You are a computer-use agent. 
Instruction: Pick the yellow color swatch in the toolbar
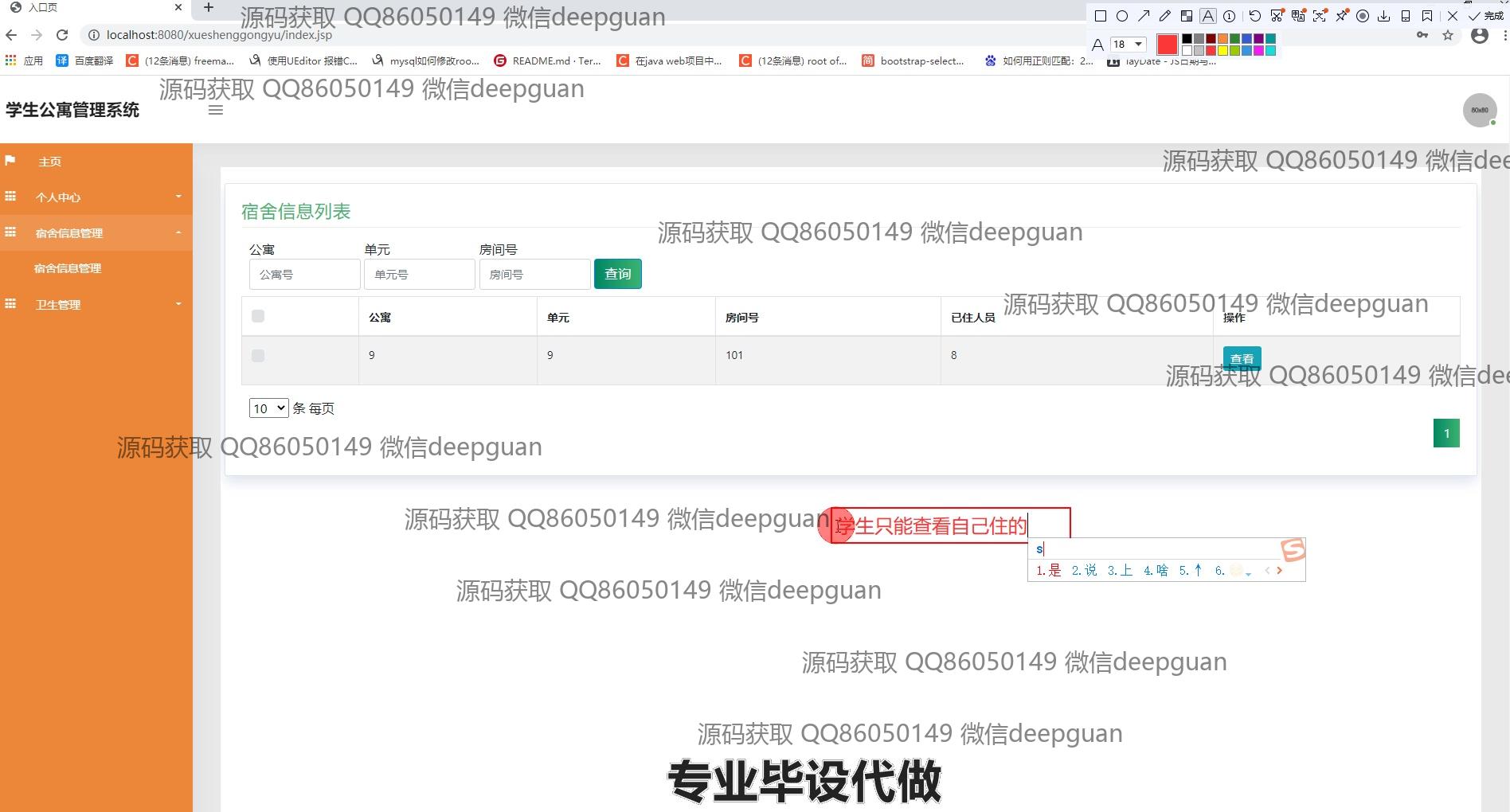[1223, 49]
